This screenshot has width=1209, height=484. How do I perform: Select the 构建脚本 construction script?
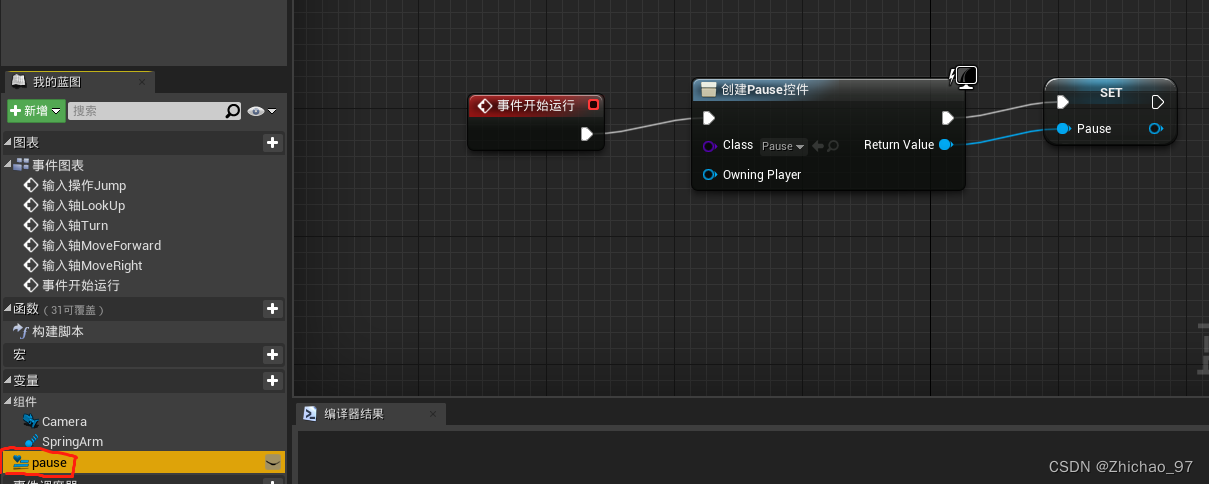pyautogui.click(x=58, y=331)
